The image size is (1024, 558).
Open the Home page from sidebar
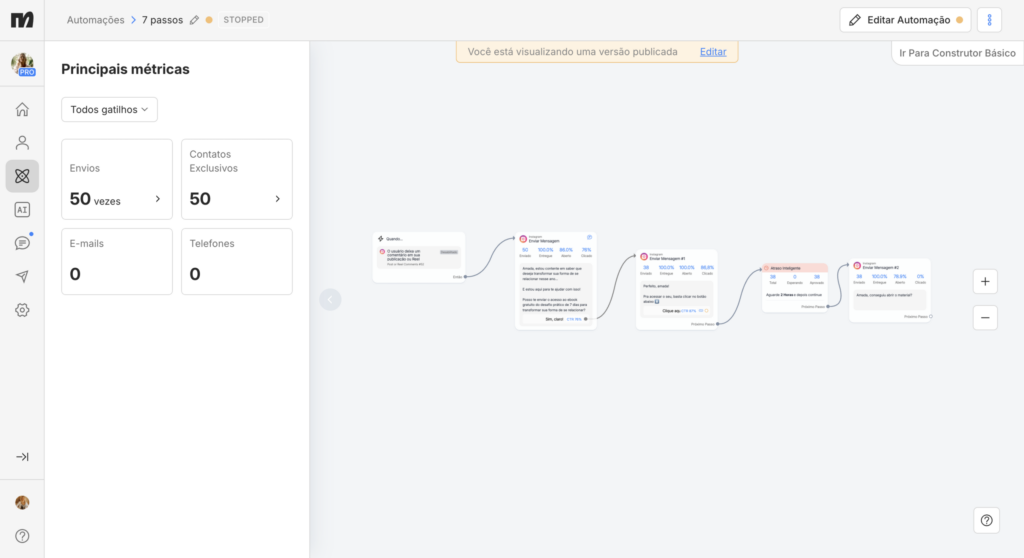pyautogui.click(x=22, y=109)
